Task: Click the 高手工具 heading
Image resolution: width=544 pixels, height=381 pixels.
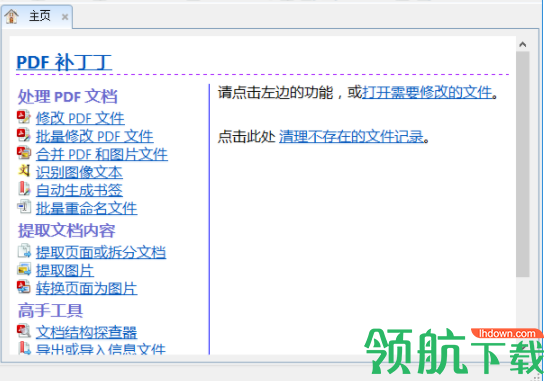Action: coord(50,311)
